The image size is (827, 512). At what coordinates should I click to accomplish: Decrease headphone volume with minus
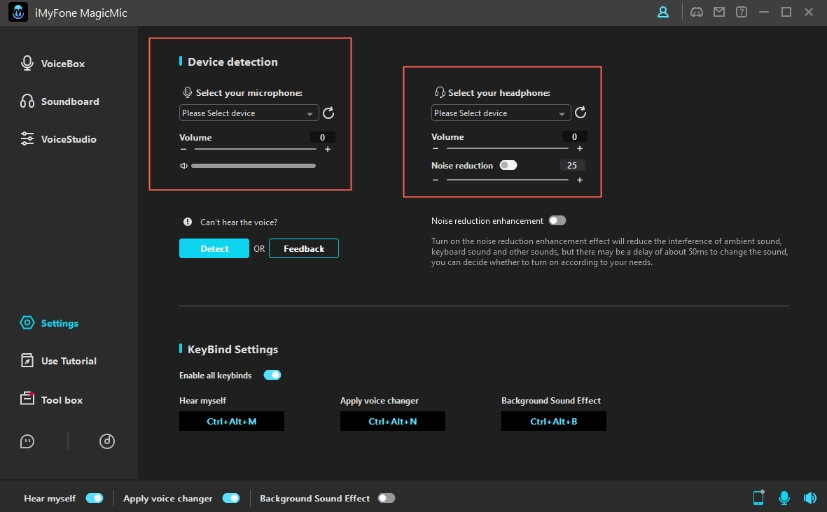click(x=435, y=149)
